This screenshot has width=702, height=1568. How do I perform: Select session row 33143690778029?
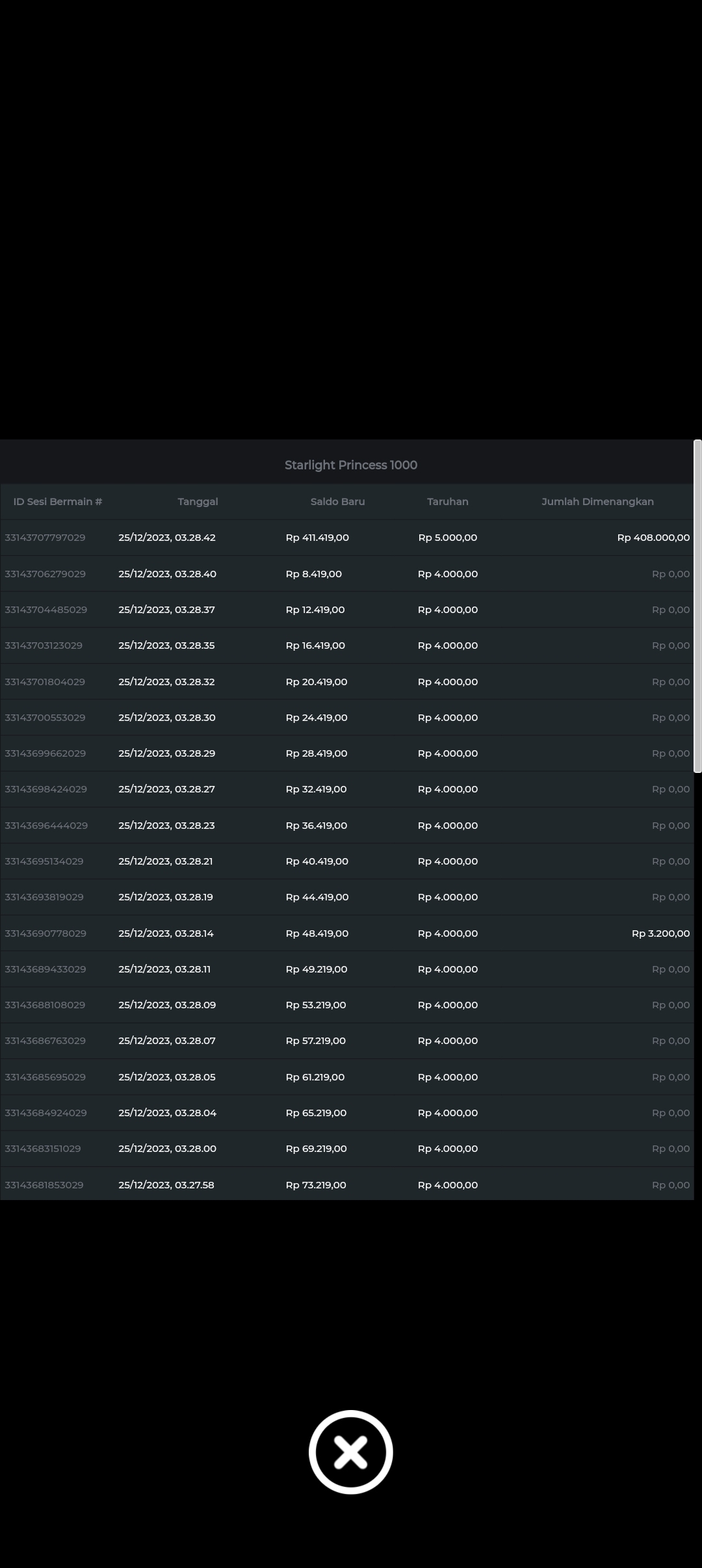45,933
